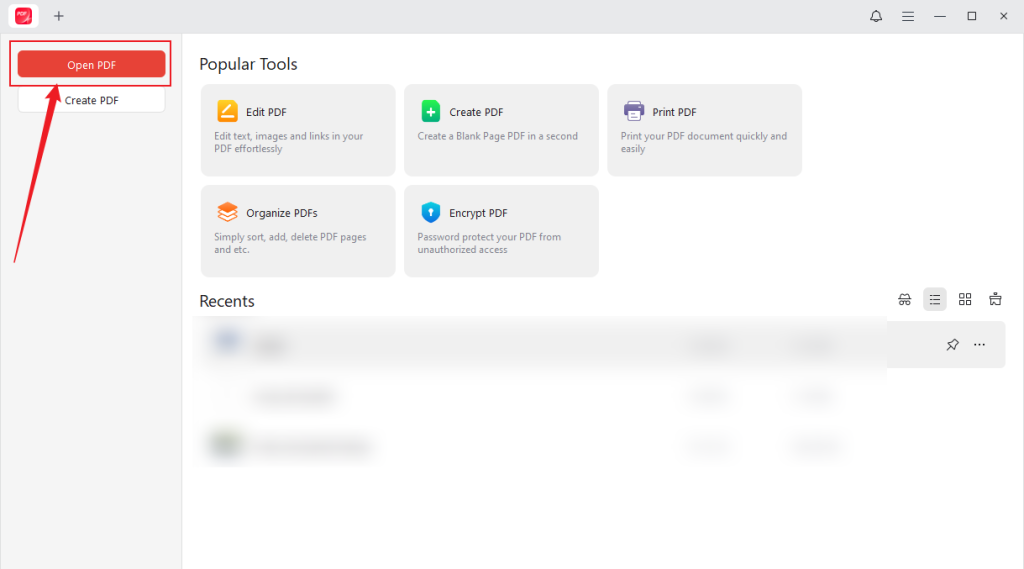Launch the Print PDF printer icon
This screenshot has width=1024, height=569.
pos(634,111)
